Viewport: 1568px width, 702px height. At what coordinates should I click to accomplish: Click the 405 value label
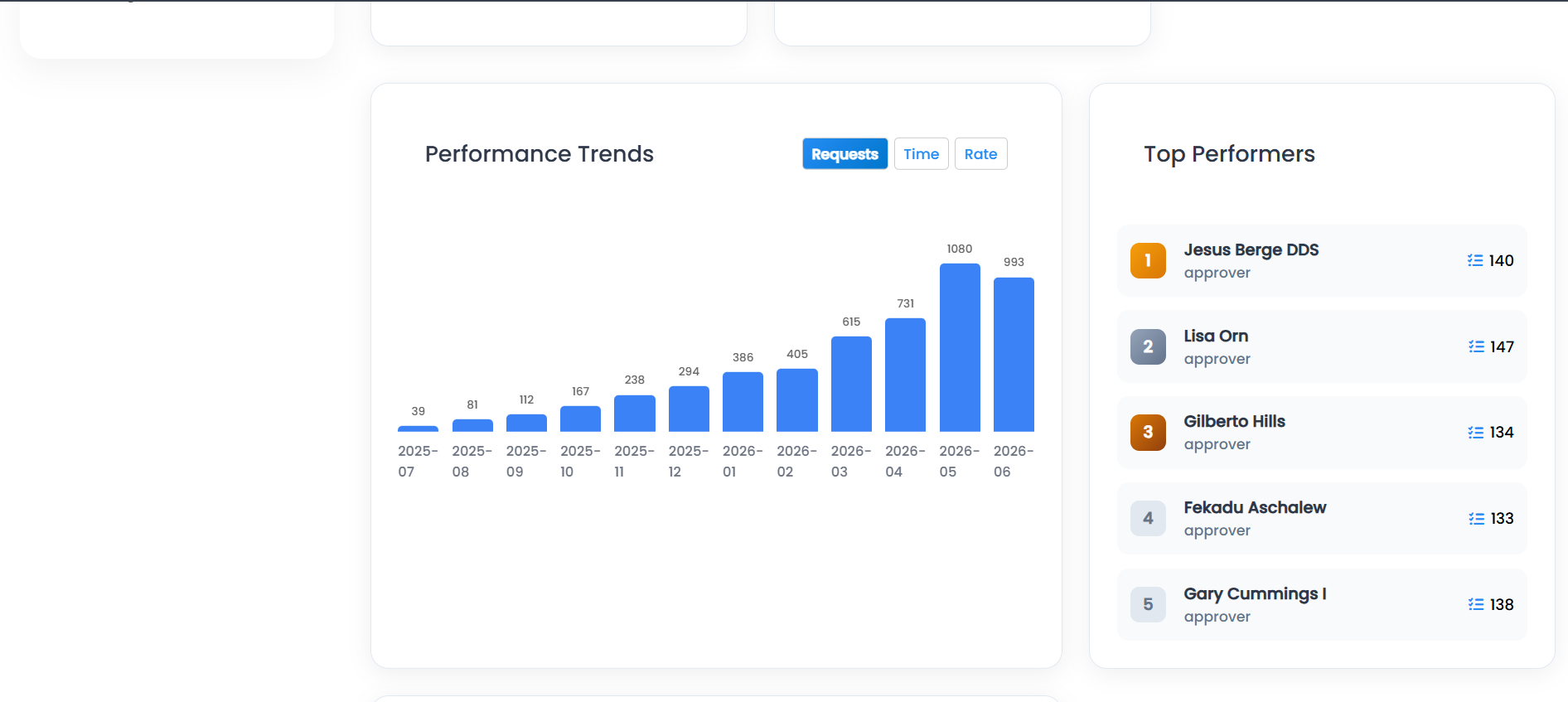(797, 354)
